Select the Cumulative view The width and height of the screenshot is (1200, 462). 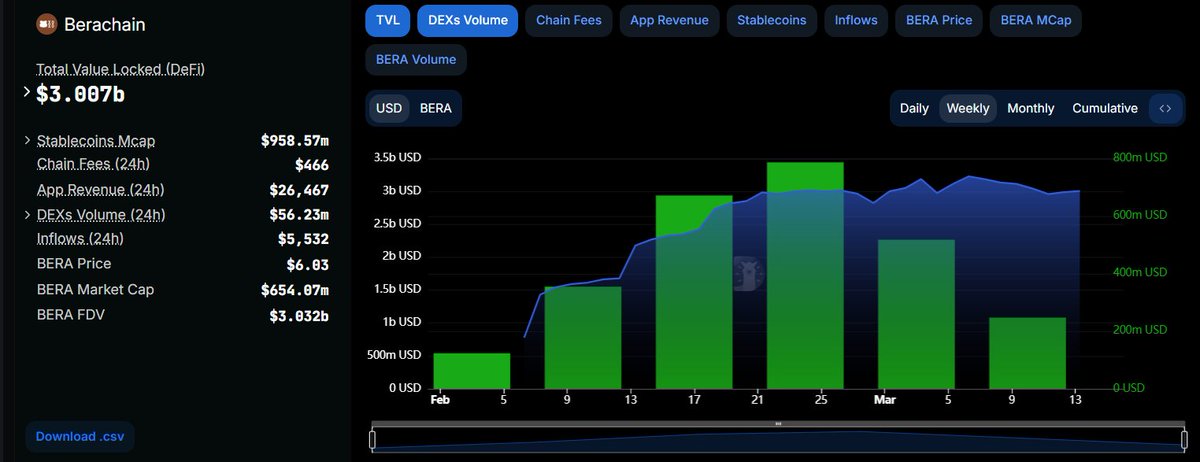pos(1105,108)
